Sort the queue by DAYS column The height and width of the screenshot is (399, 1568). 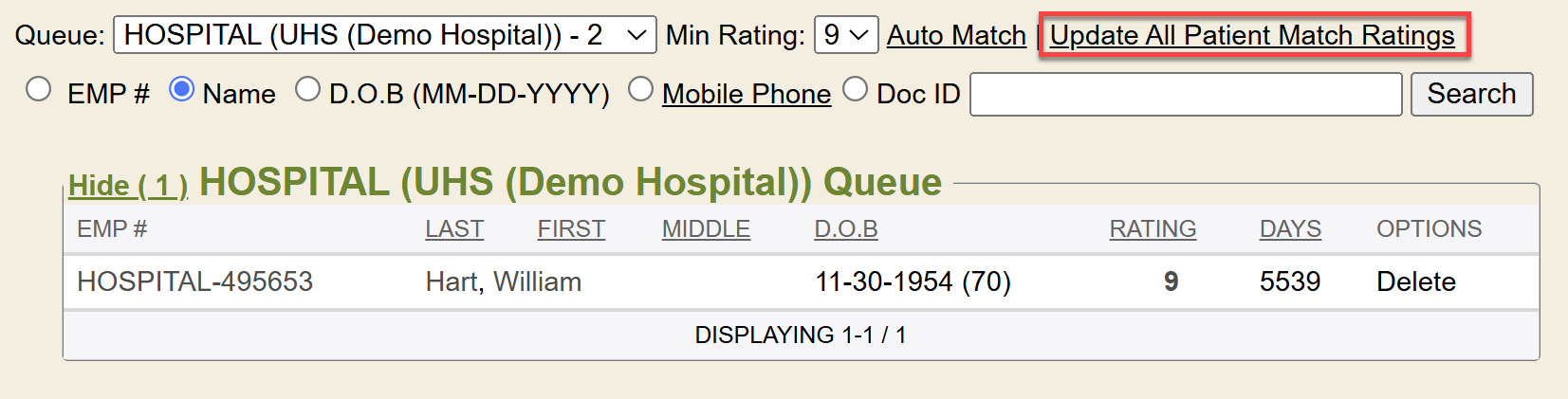click(1290, 229)
